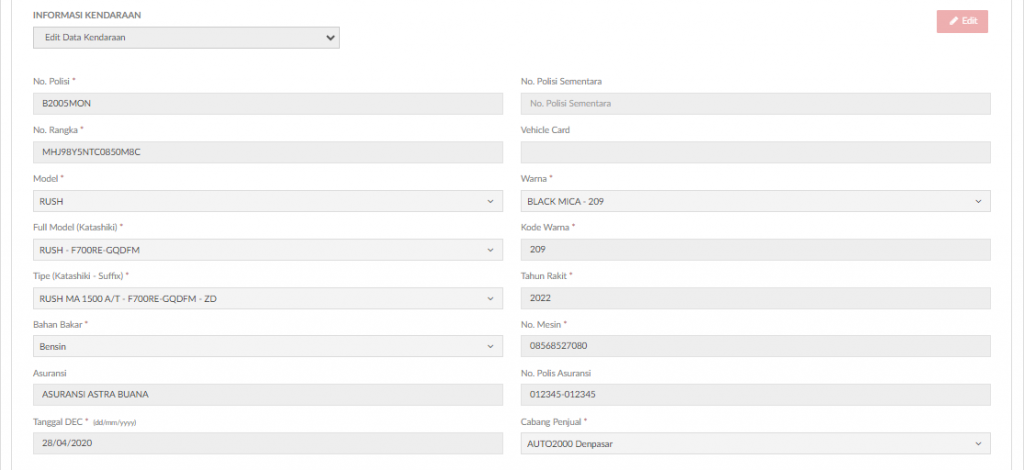Focus the Kode Warna field showing 209
The height and width of the screenshot is (470, 1024).
tap(756, 249)
